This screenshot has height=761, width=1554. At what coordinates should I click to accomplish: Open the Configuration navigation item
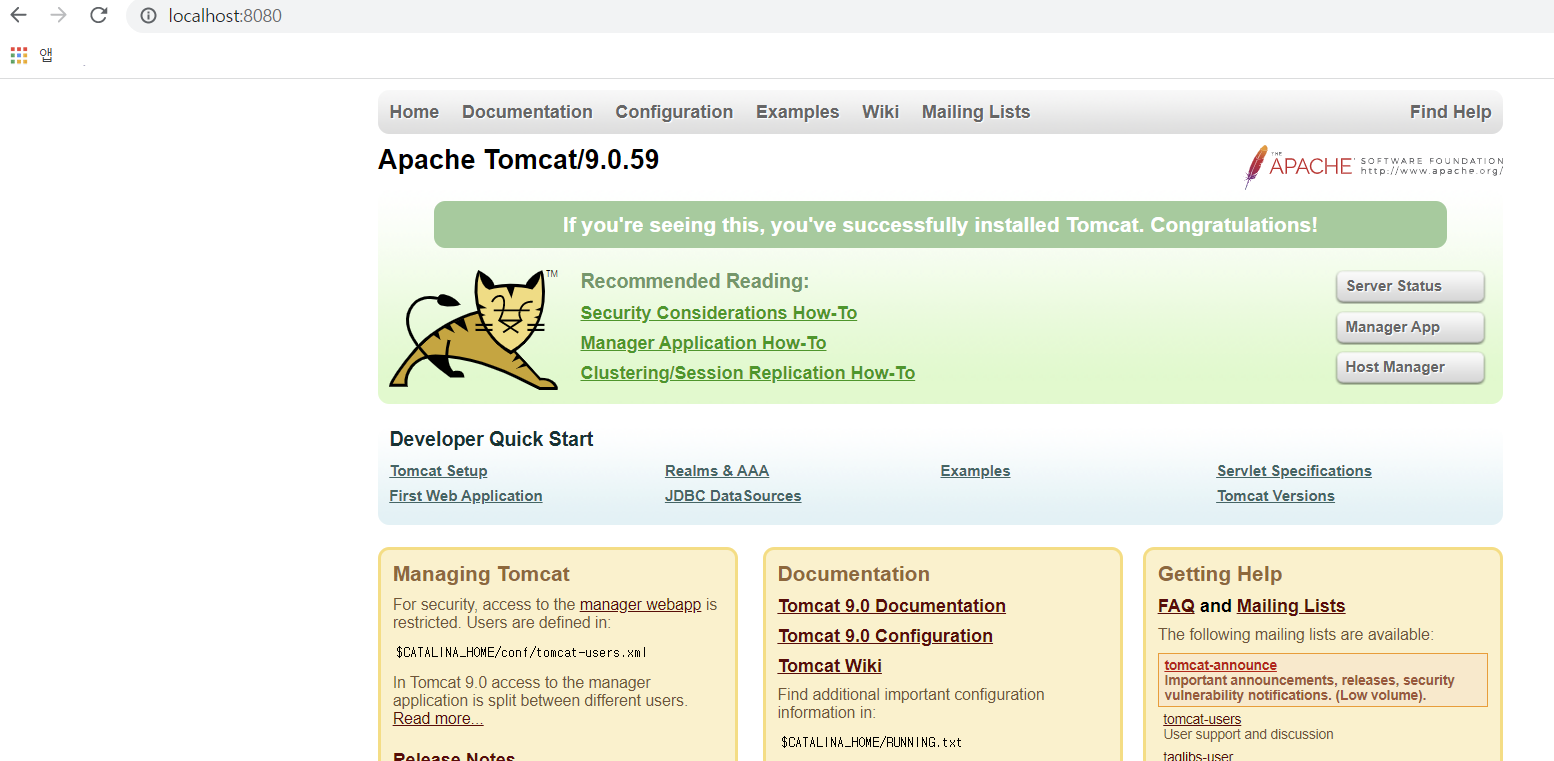(674, 112)
